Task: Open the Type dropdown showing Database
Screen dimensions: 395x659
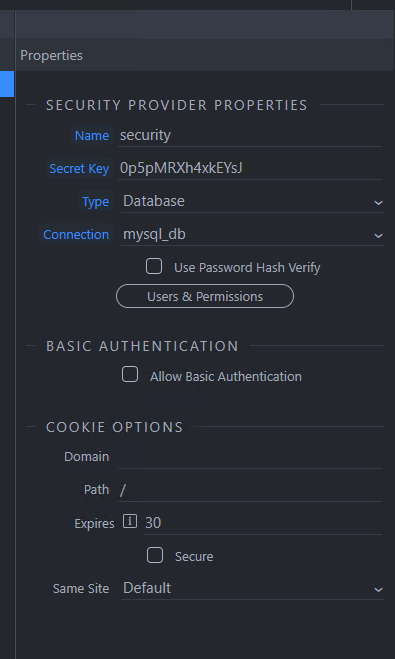Action: coord(253,201)
